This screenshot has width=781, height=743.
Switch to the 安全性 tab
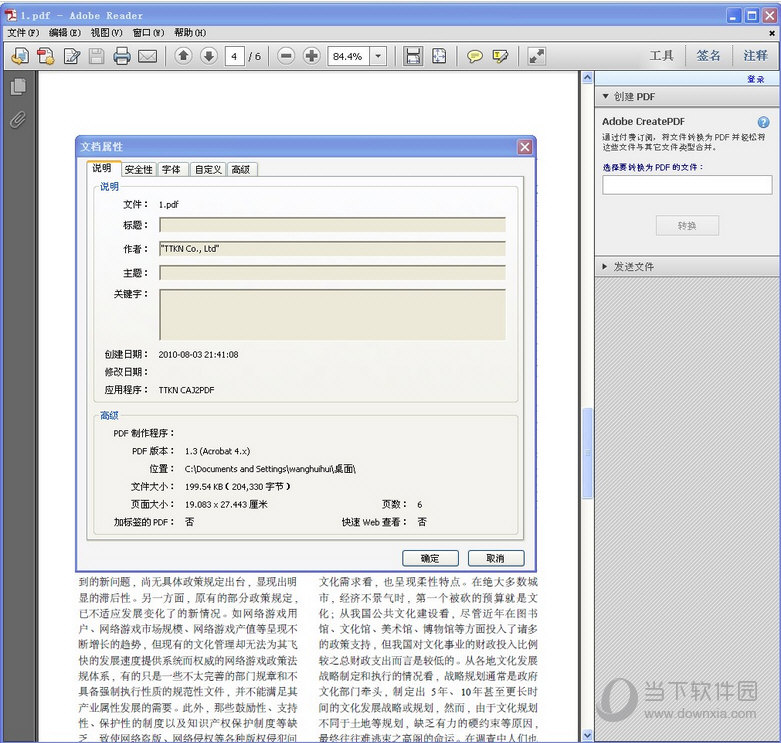pyautogui.click(x=139, y=170)
